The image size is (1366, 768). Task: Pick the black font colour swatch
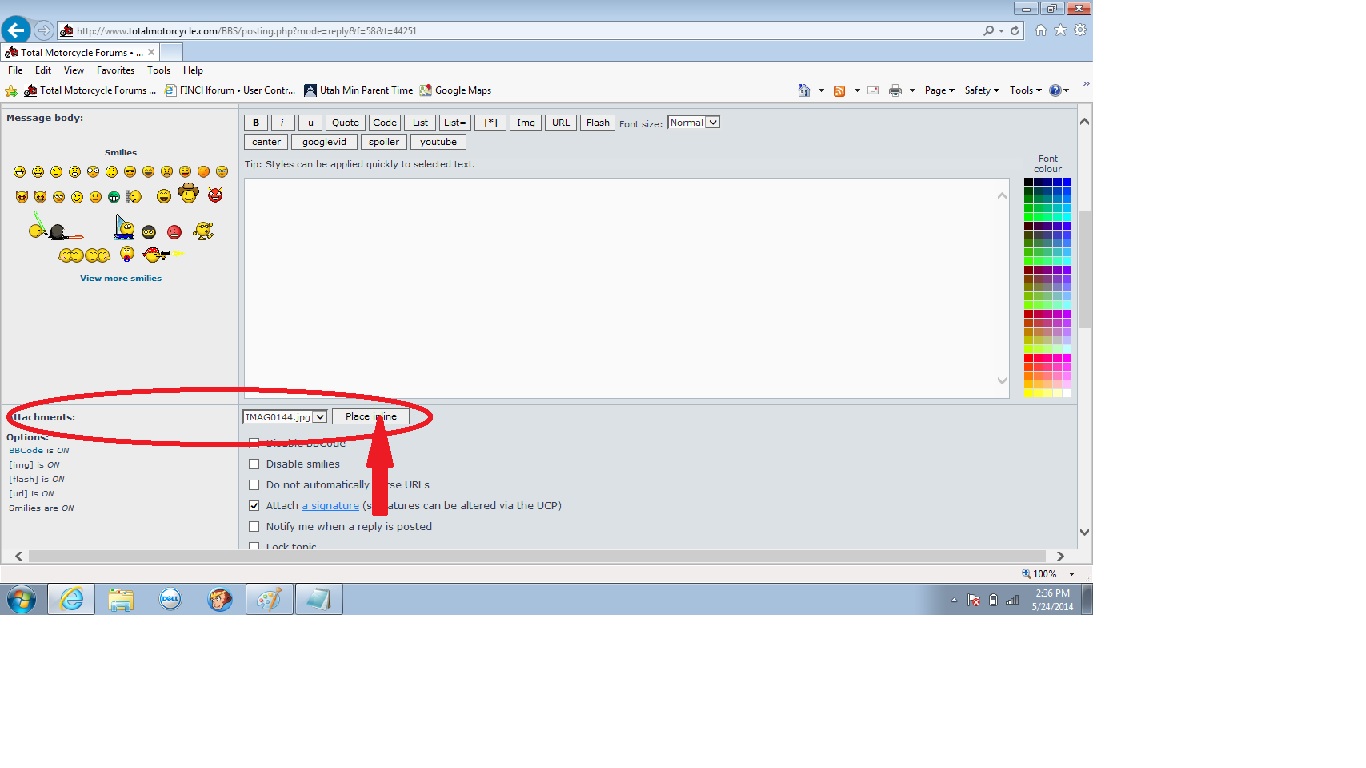[1028, 182]
